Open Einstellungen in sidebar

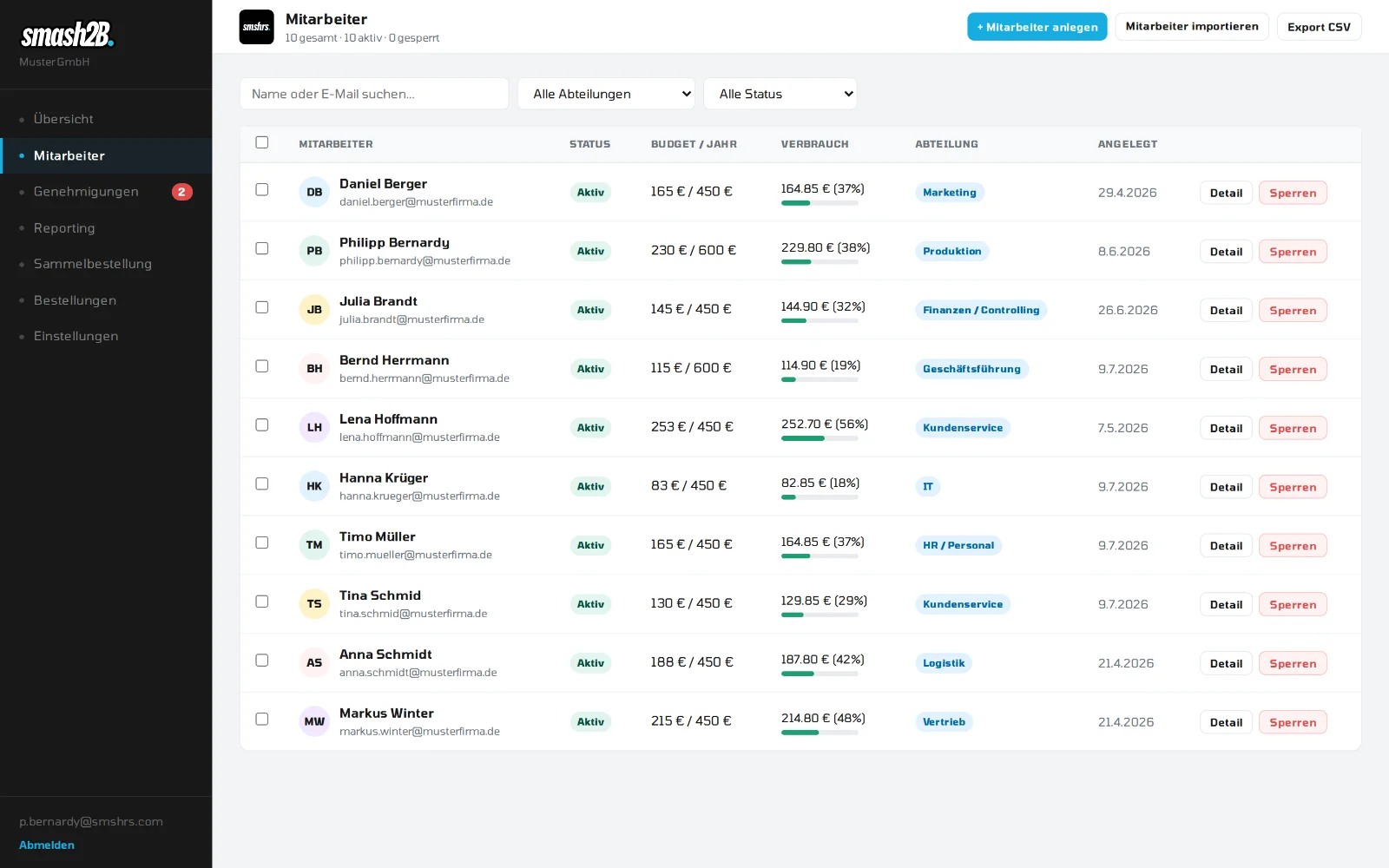106,336
